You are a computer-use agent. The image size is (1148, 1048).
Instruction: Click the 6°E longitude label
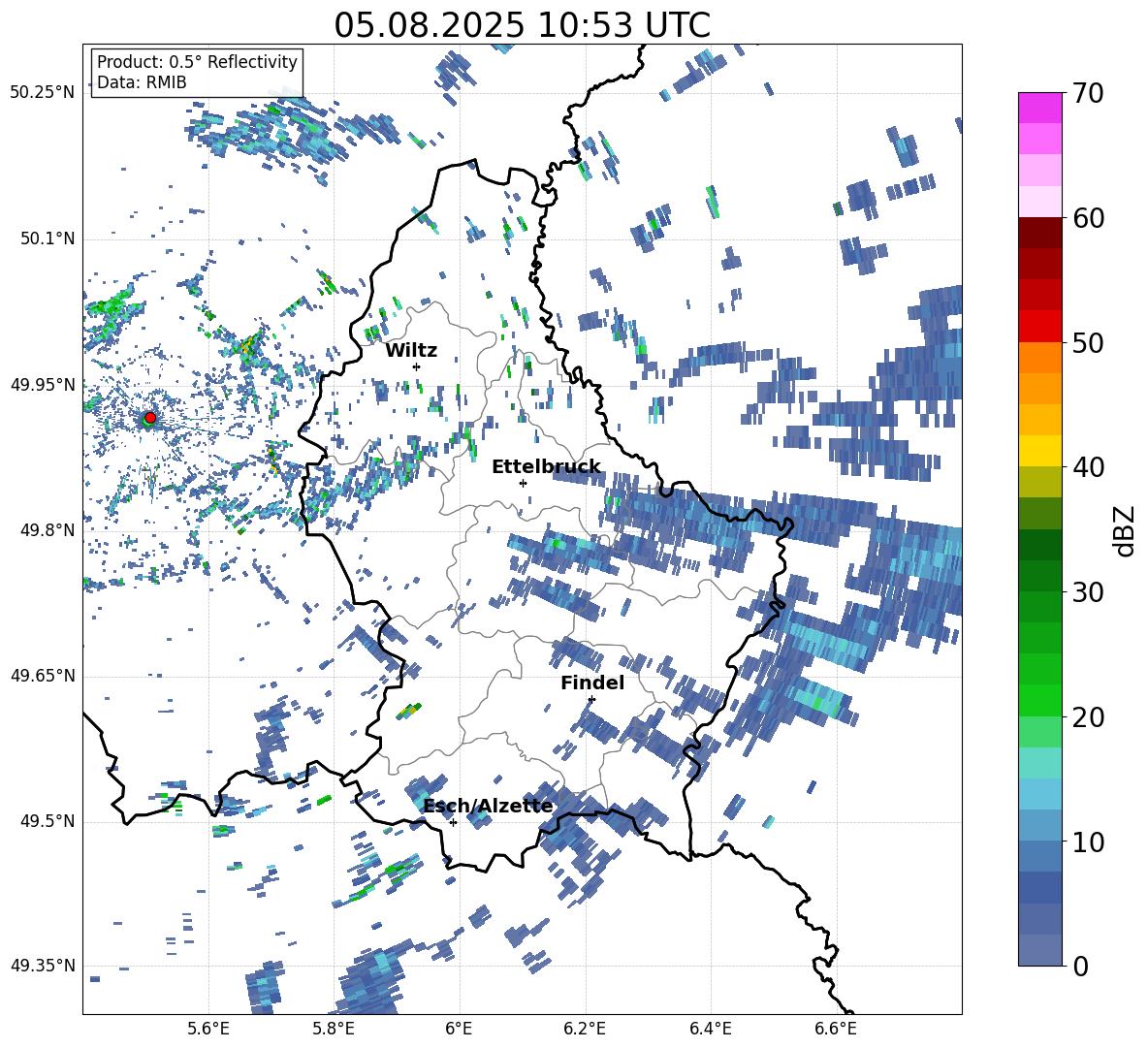tap(459, 1029)
